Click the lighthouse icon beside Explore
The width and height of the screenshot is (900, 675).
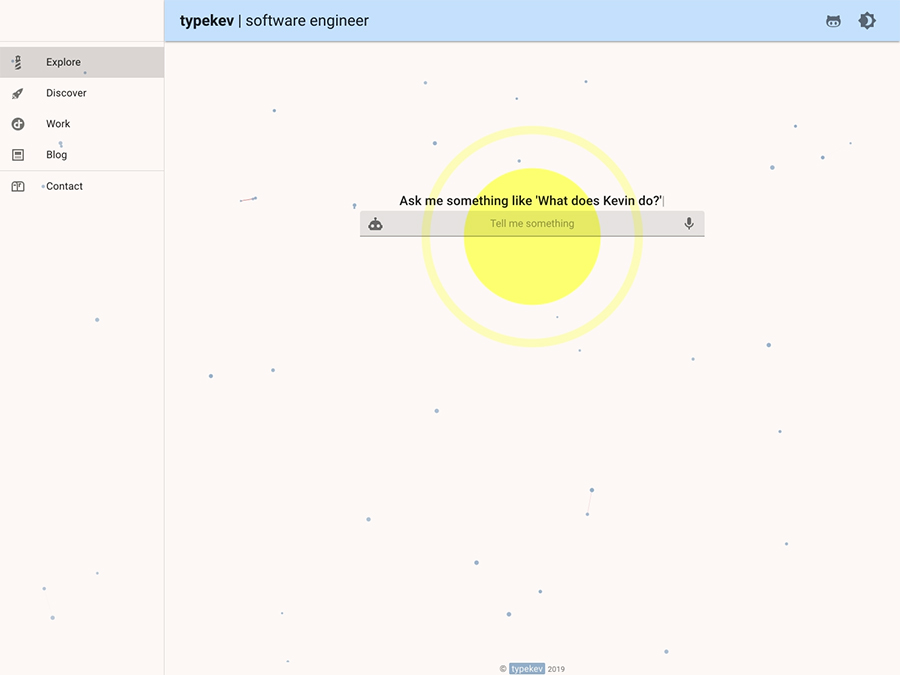[x=17, y=62]
